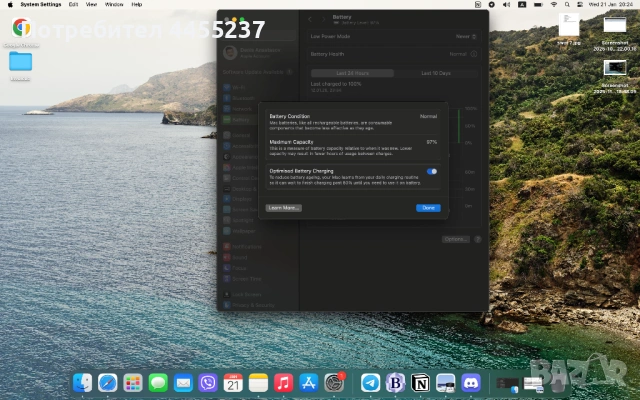The width and height of the screenshot is (640, 400).
Task: Open Spotlight search from the menu bar
Action: point(567,4)
